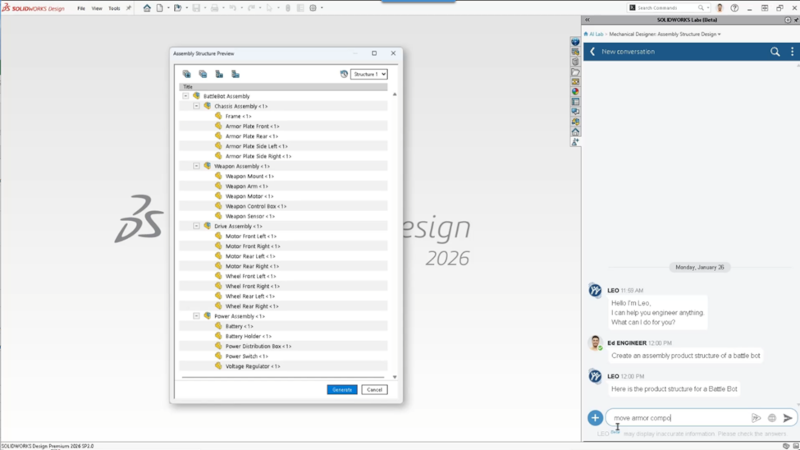Click the Cancel button in the dialog
The width and height of the screenshot is (800, 450).
tap(374, 389)
